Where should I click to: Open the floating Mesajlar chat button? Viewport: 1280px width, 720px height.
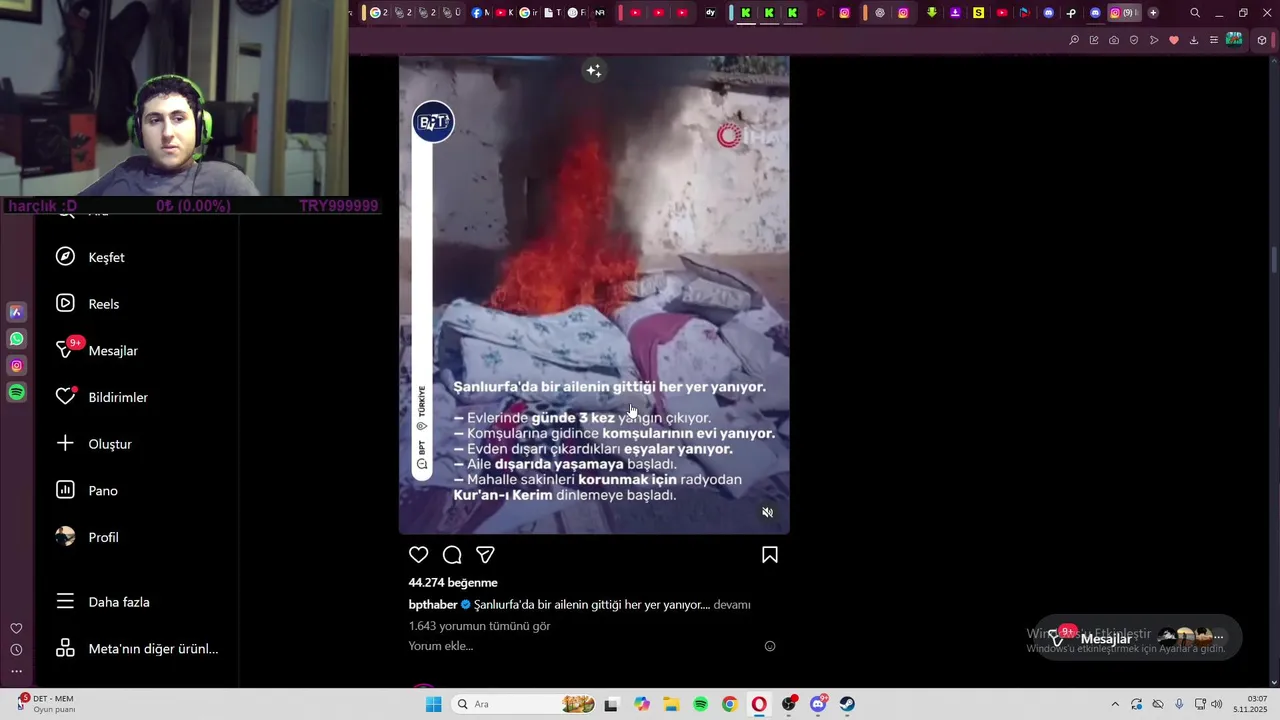tap(1138, 637)
